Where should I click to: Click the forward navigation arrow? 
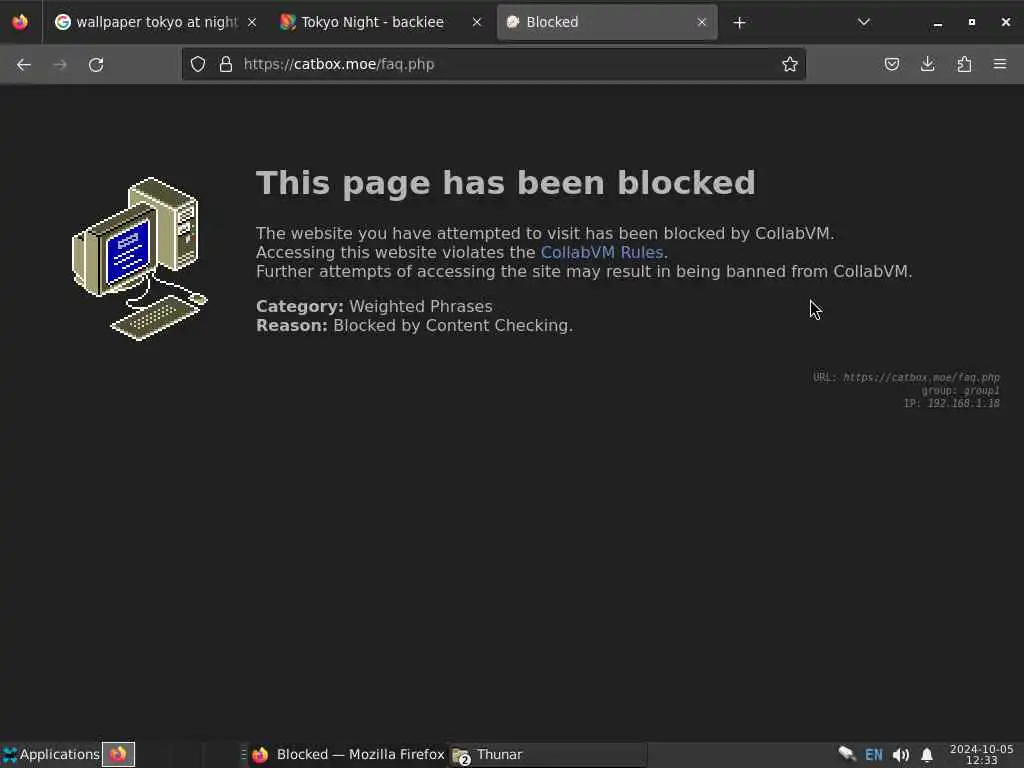(60, 65)
